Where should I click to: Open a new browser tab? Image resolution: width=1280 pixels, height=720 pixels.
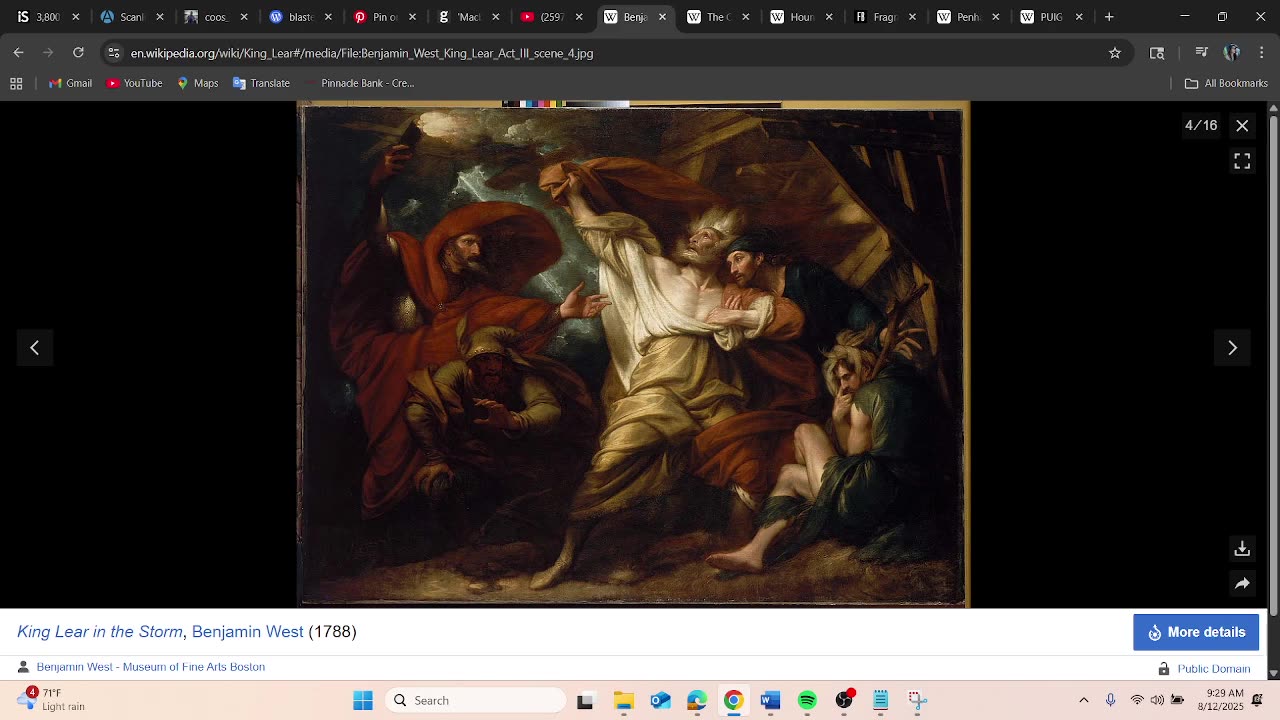(1109, 17)
